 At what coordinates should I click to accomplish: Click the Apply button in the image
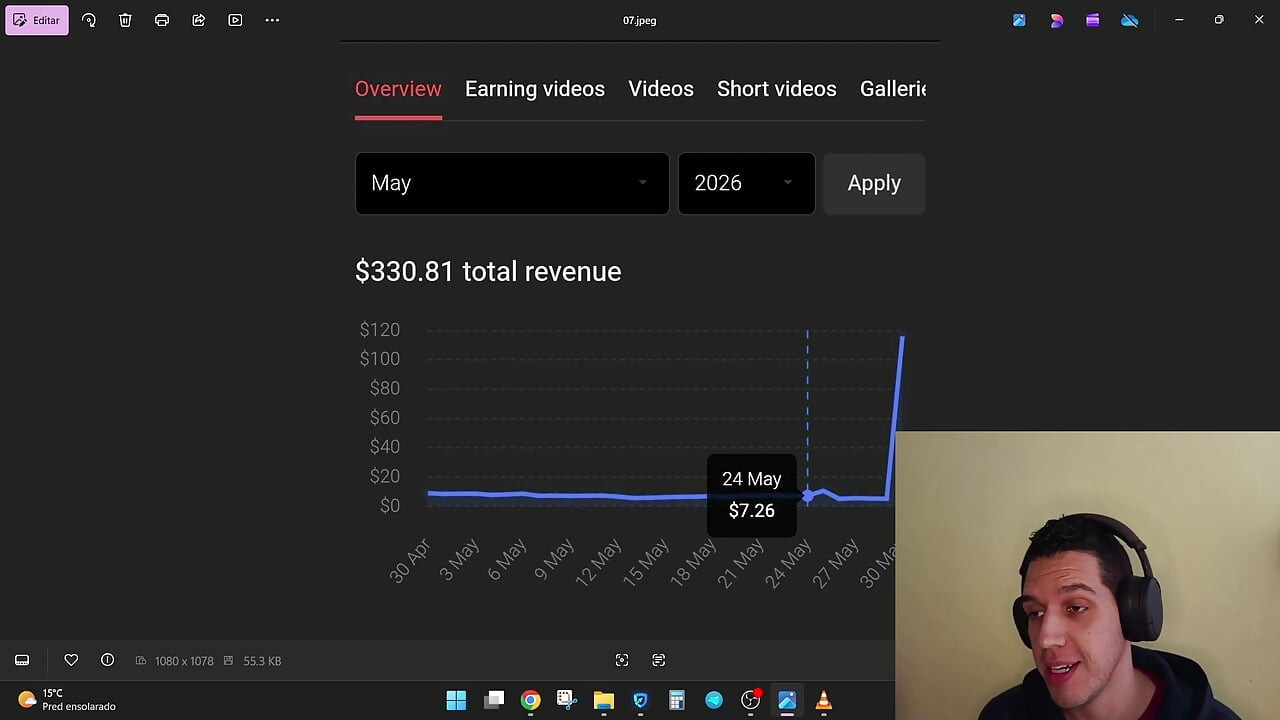click(874, 183)
